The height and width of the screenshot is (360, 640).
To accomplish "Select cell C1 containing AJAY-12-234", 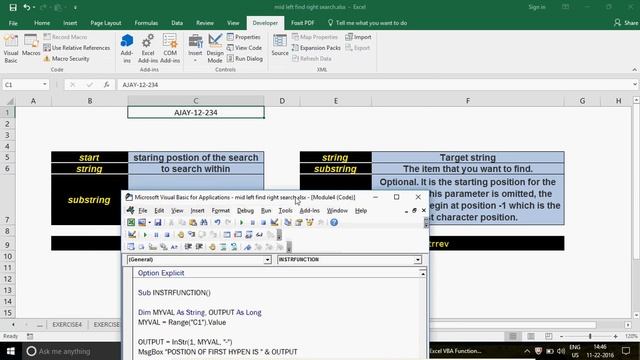I will point(196,112).
